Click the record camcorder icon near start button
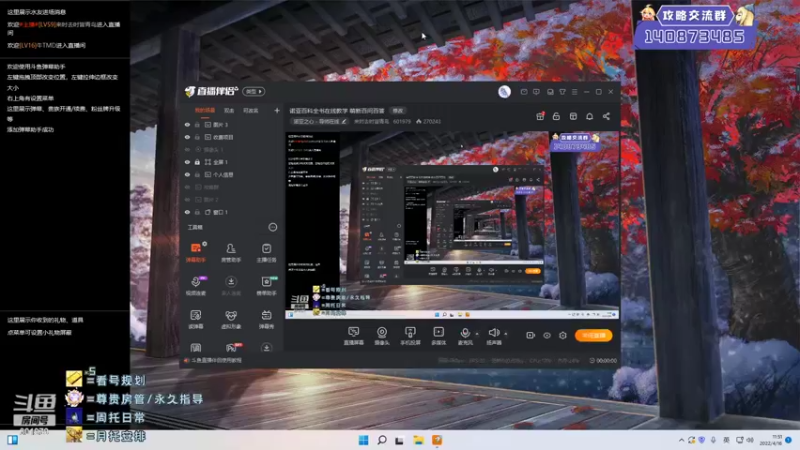The image size is (800, 450). point(530,335)
